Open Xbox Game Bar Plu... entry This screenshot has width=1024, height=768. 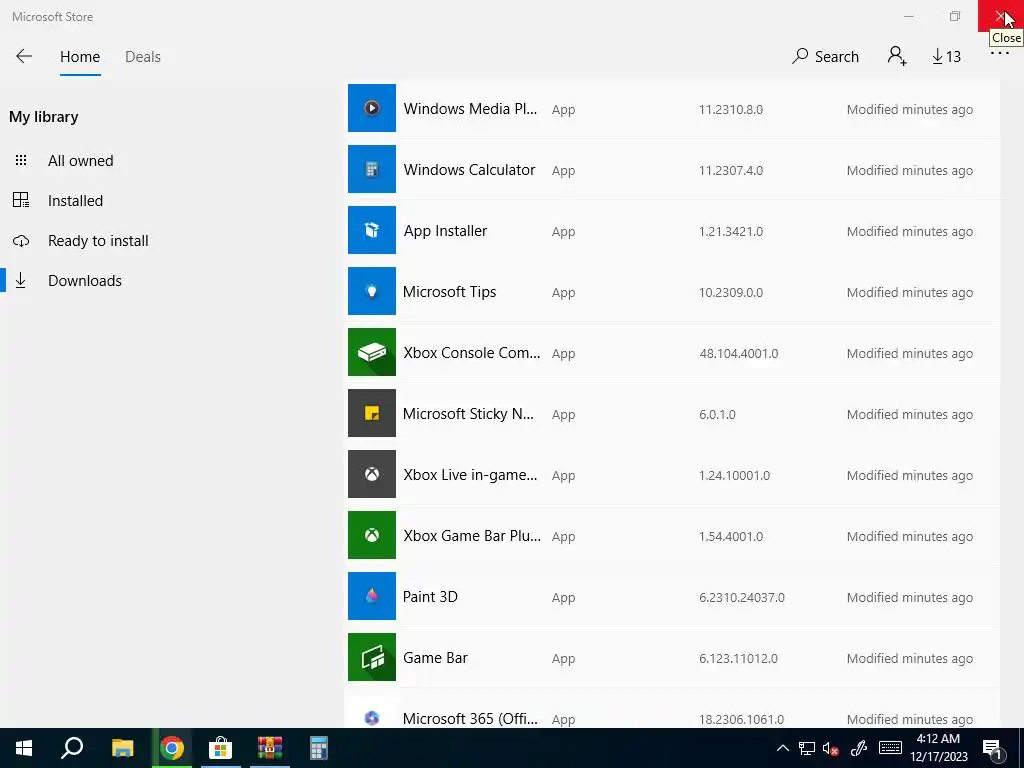pyautogui.click(x=472, y=536)
